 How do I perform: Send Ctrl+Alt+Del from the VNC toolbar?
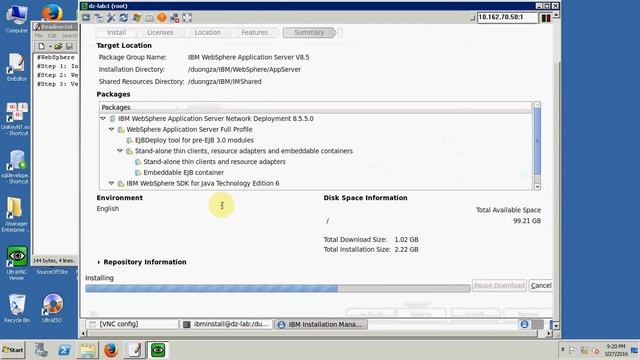[86, 18]
